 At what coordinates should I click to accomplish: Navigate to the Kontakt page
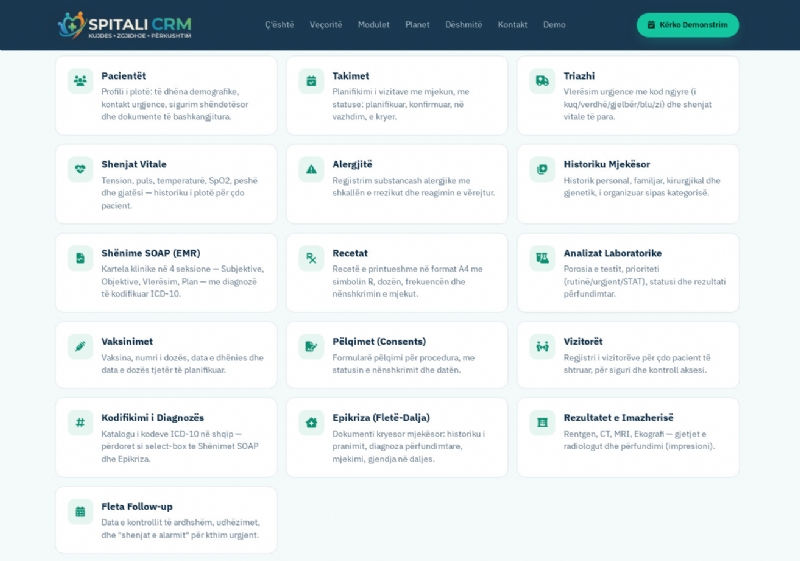coord(512,24)
